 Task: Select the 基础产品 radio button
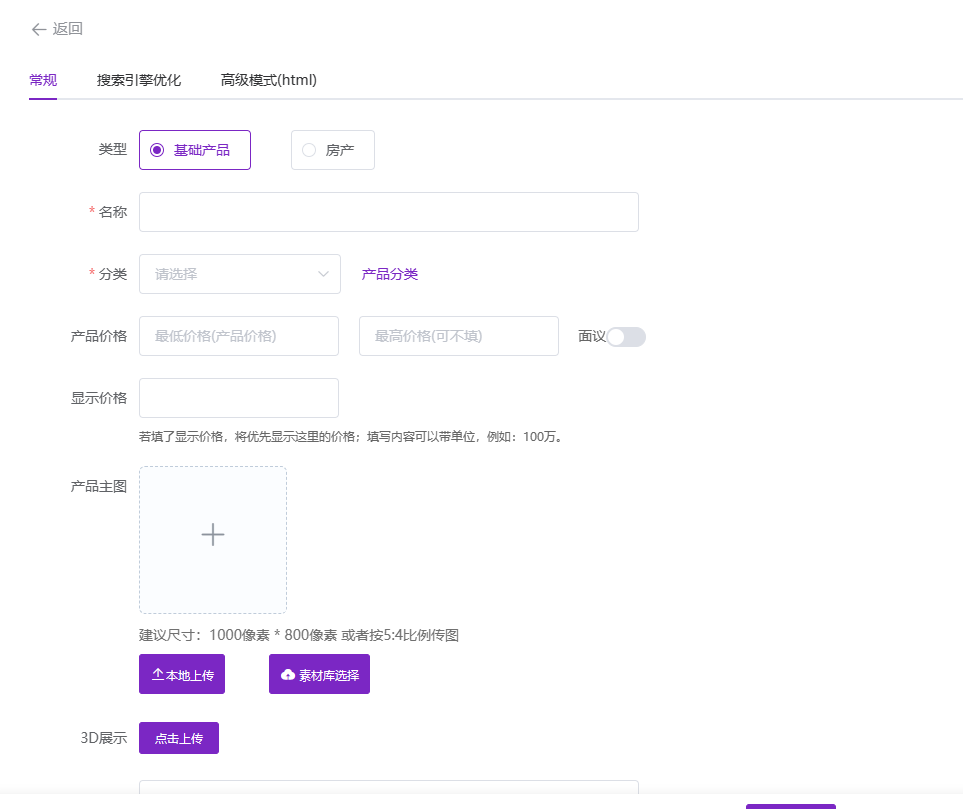tap(157, 150)
